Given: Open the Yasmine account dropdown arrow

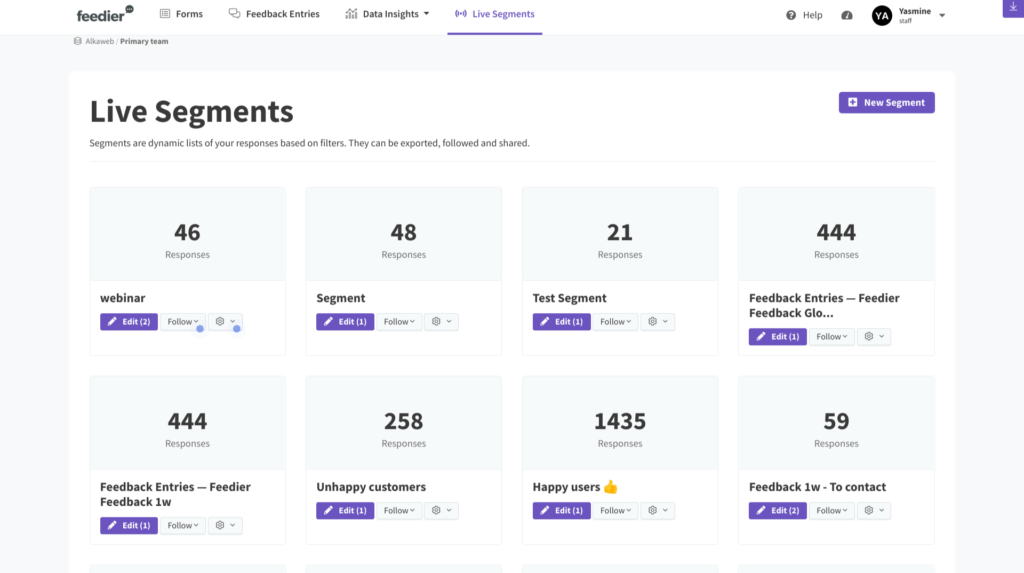Looking at the screenshot, I should pos(942,15).
